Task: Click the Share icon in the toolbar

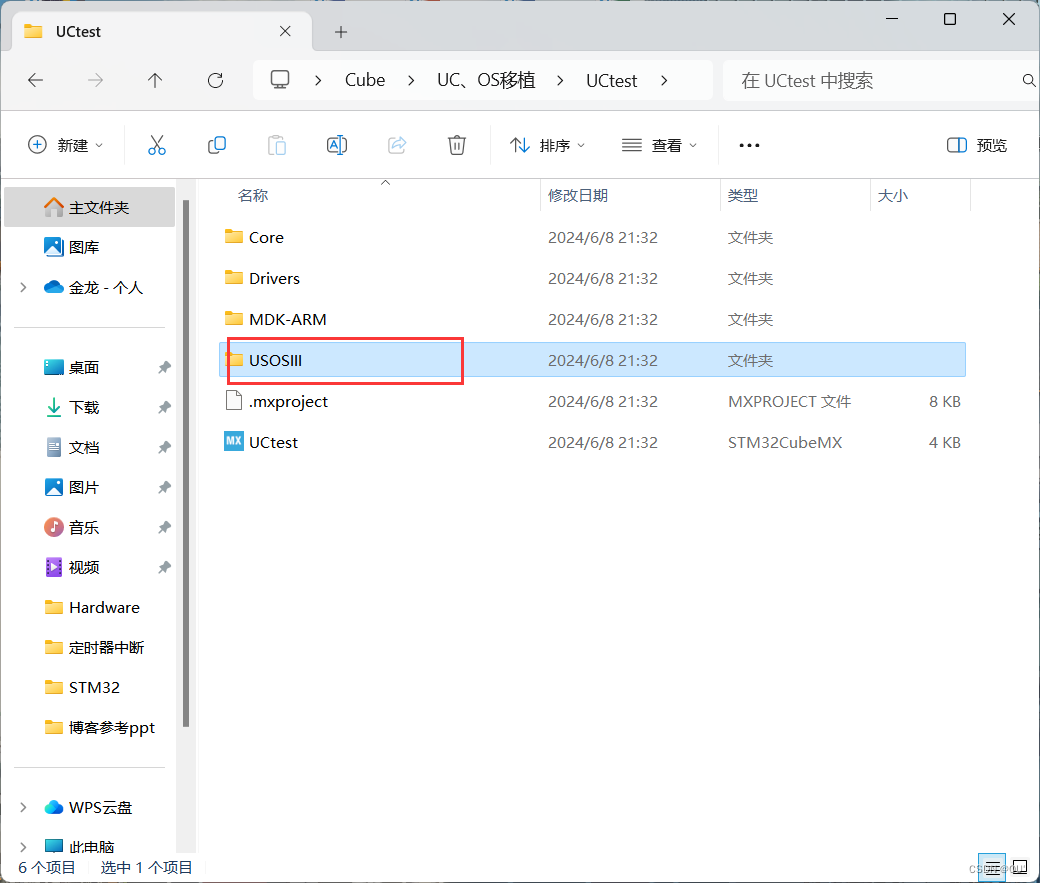Action: coord(397,145)
